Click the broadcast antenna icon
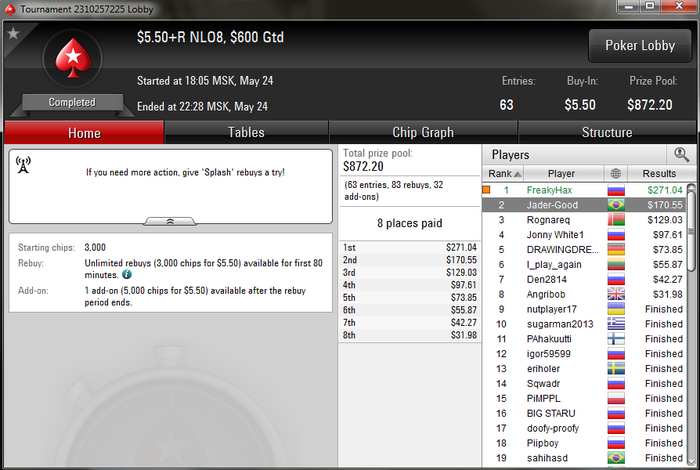Image resolution: width=700 pixels, height=470 pixels. pyautogui.click(x=23, y=165)
